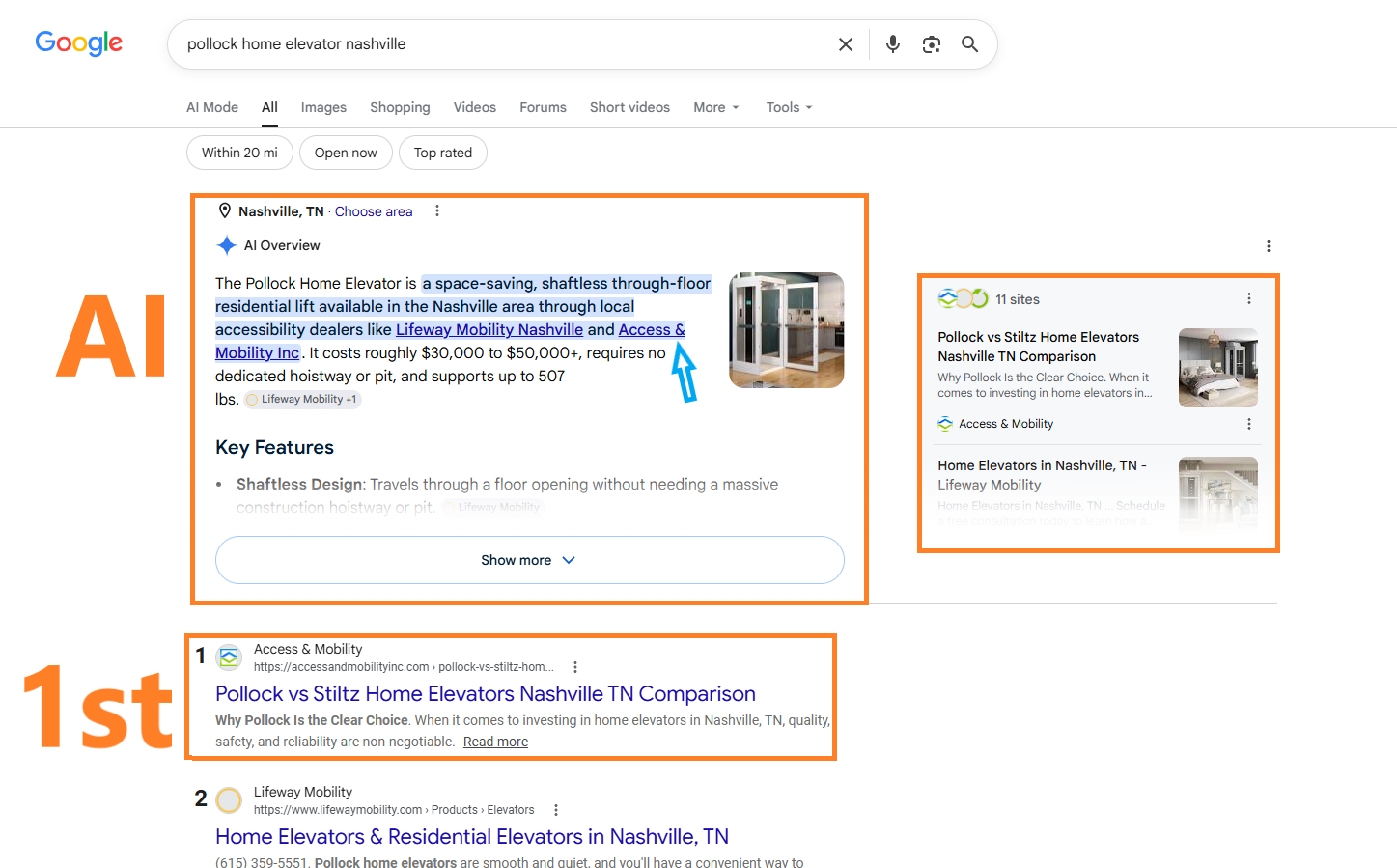The width and height of the screenshot is (1397, 868).
Task: Switch to Videos tab
Action: click(x=475, y=107)
